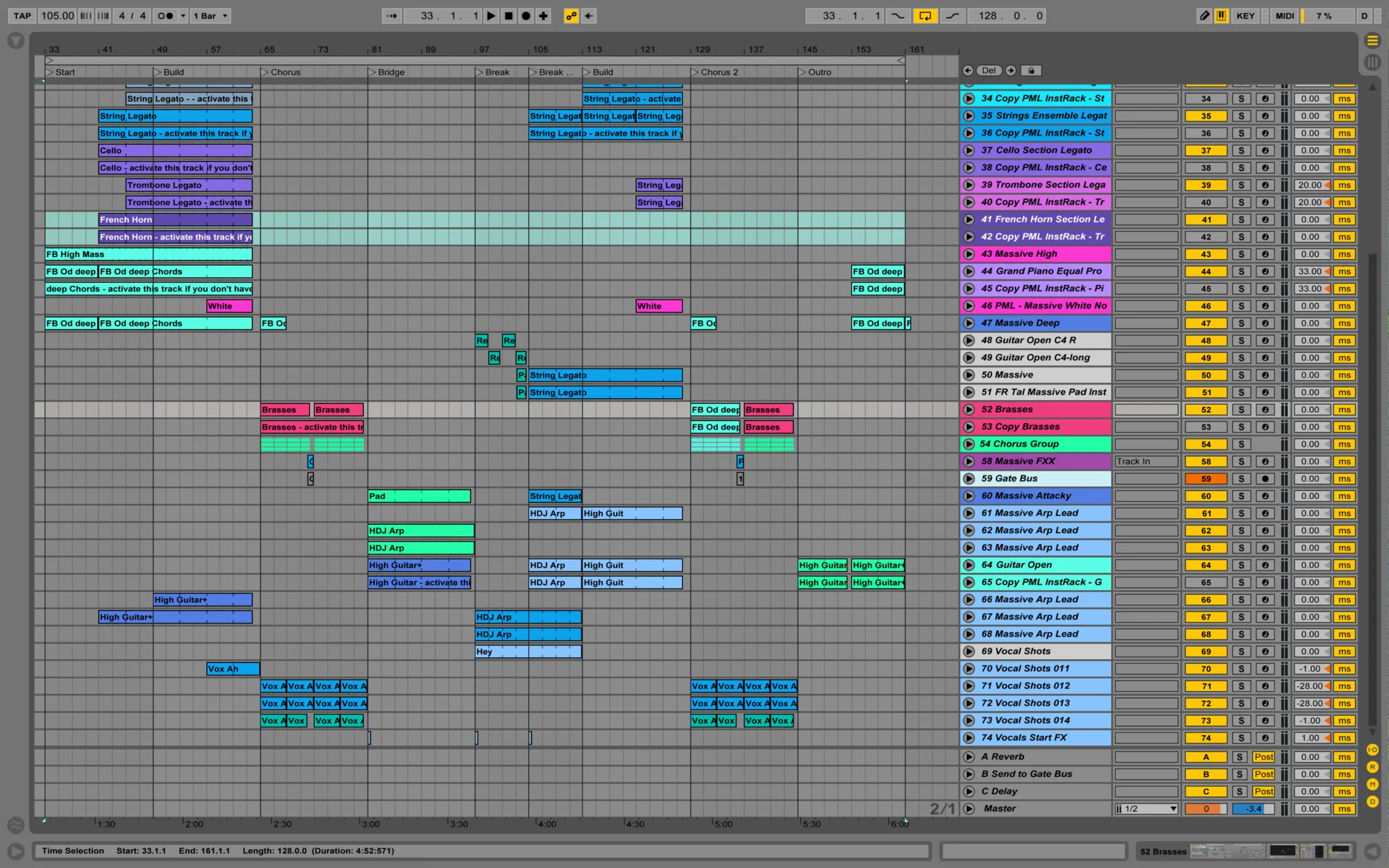Click the Chorus locator marker
The width and height of the screenshot is (1389, 868).
point(281,72)
